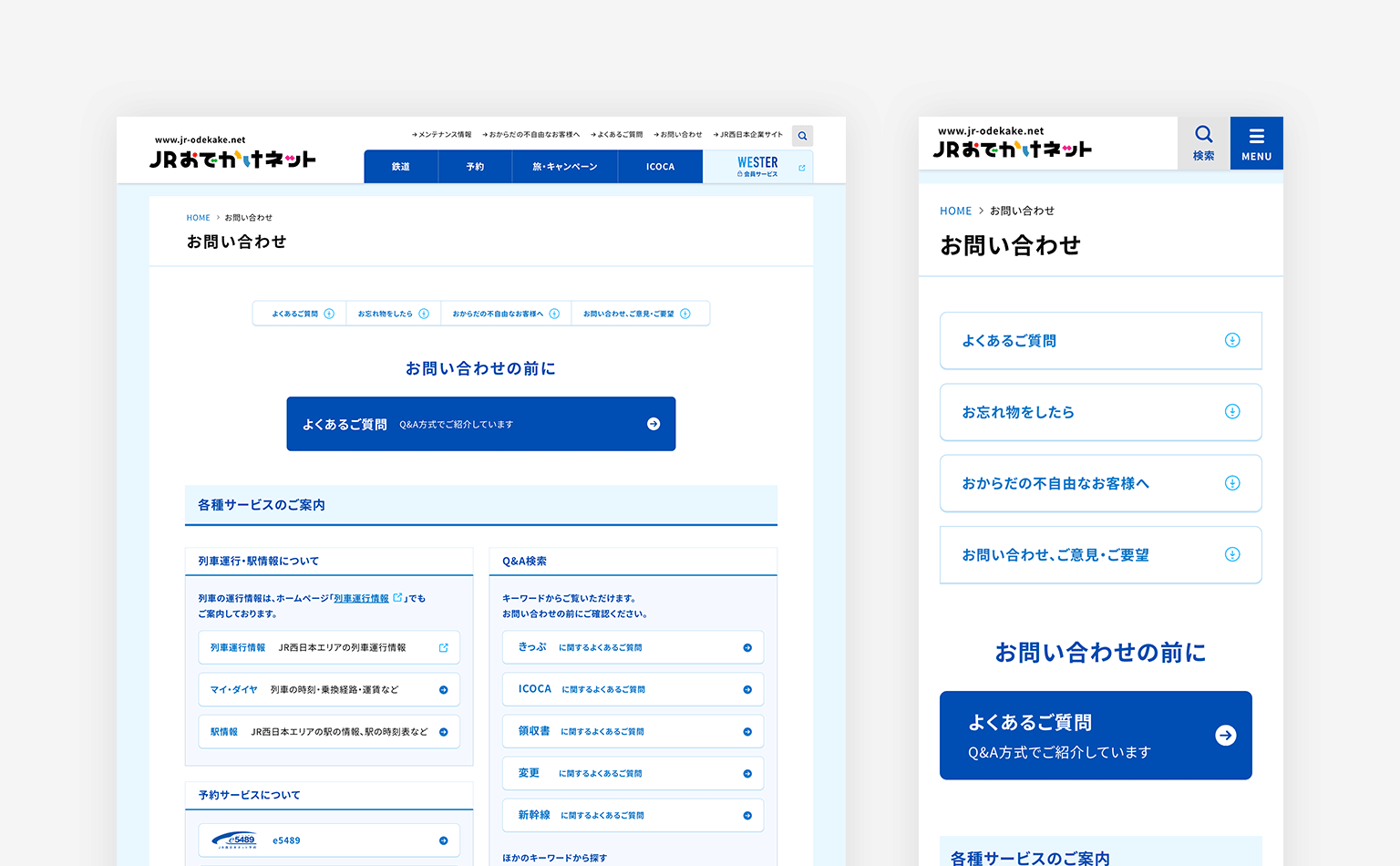The width and height of the screenshot is (1400, 866).
Task: Open WESTER 会員サービス link
Action: click(x=757, y=167)
